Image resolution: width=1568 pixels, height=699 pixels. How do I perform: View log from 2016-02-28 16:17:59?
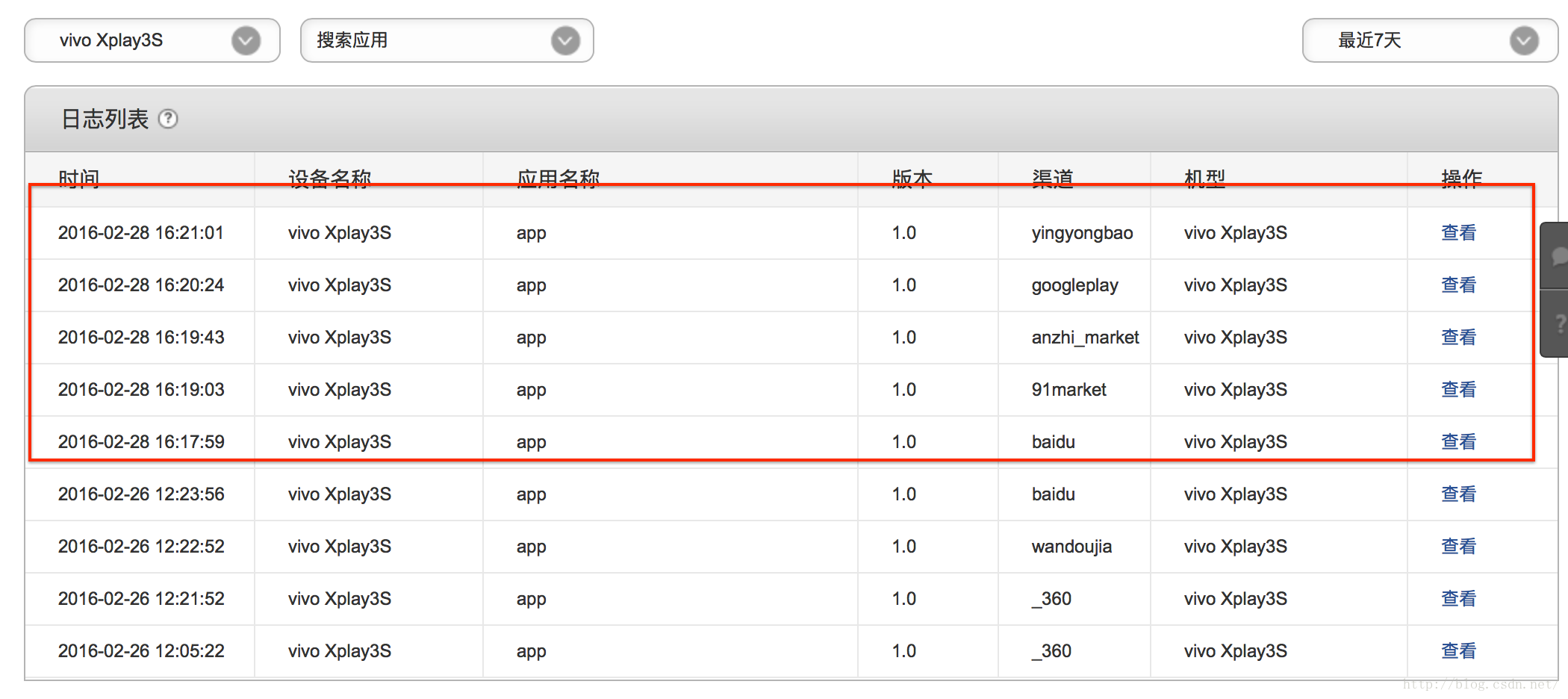tap(1458, 442)
